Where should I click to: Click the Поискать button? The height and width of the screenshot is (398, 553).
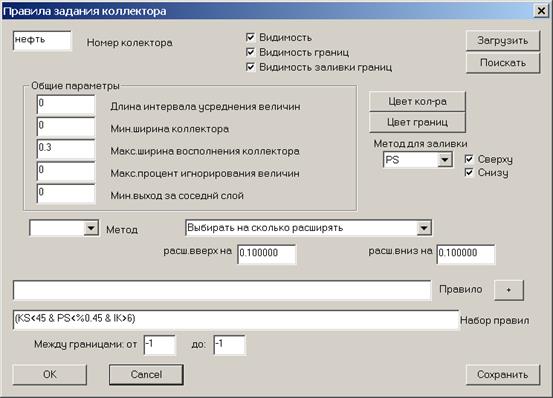[x=503, y=63]
